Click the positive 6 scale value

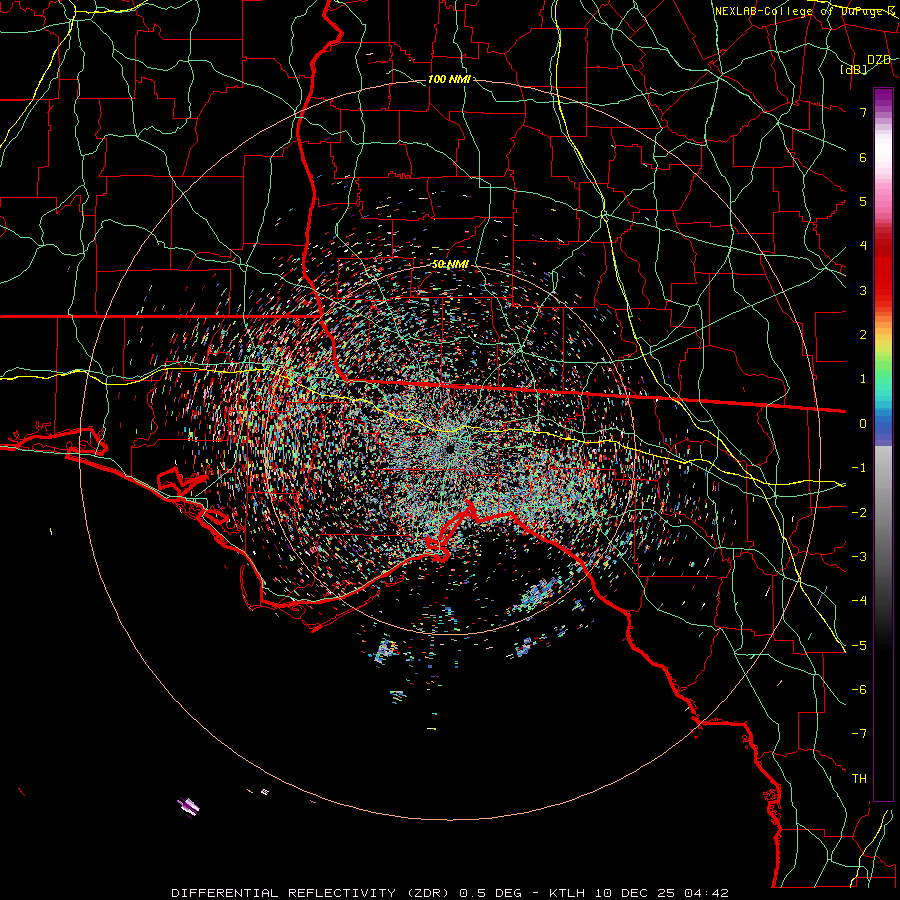point(863,157)
